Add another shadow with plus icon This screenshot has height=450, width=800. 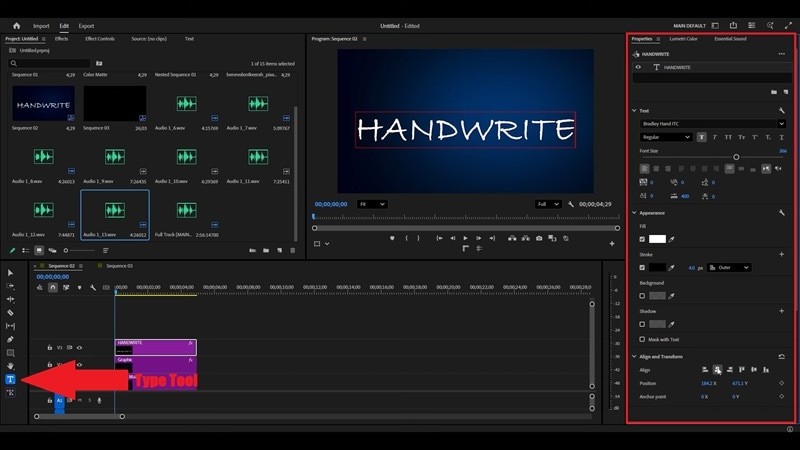(782, 311)
